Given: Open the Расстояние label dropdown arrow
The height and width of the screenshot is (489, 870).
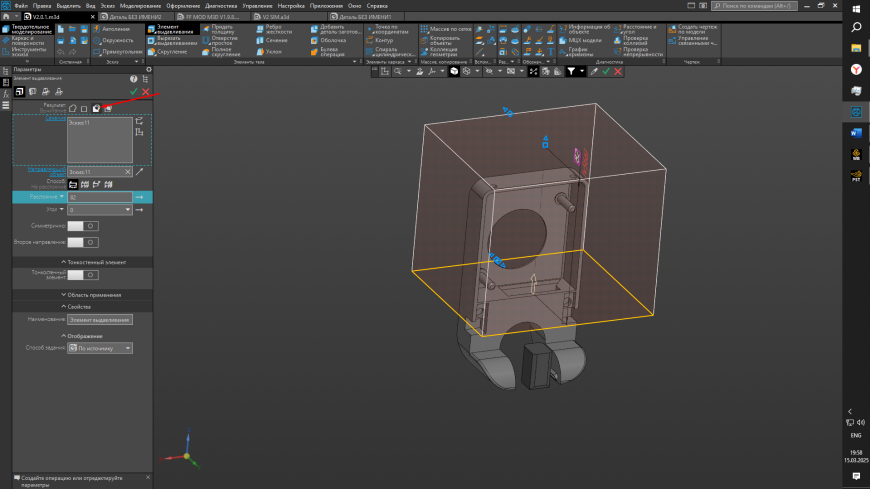Looking at the screenshot, I should pyautogui.click(x=62, y=196).
